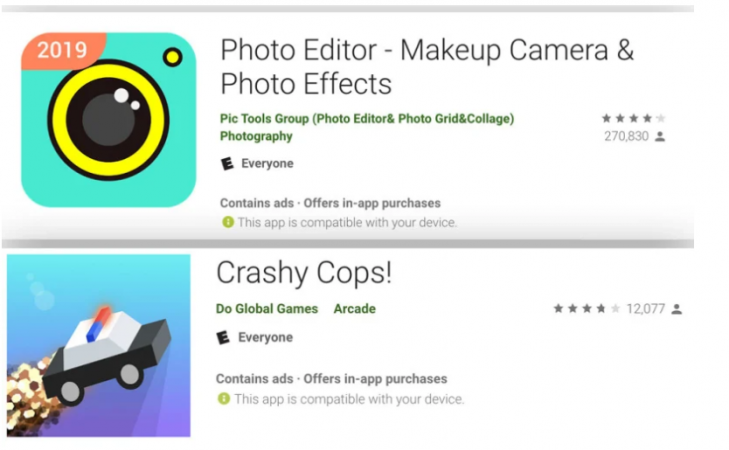Open the Photography category link

pyautogui.click(x=256, y=136)
